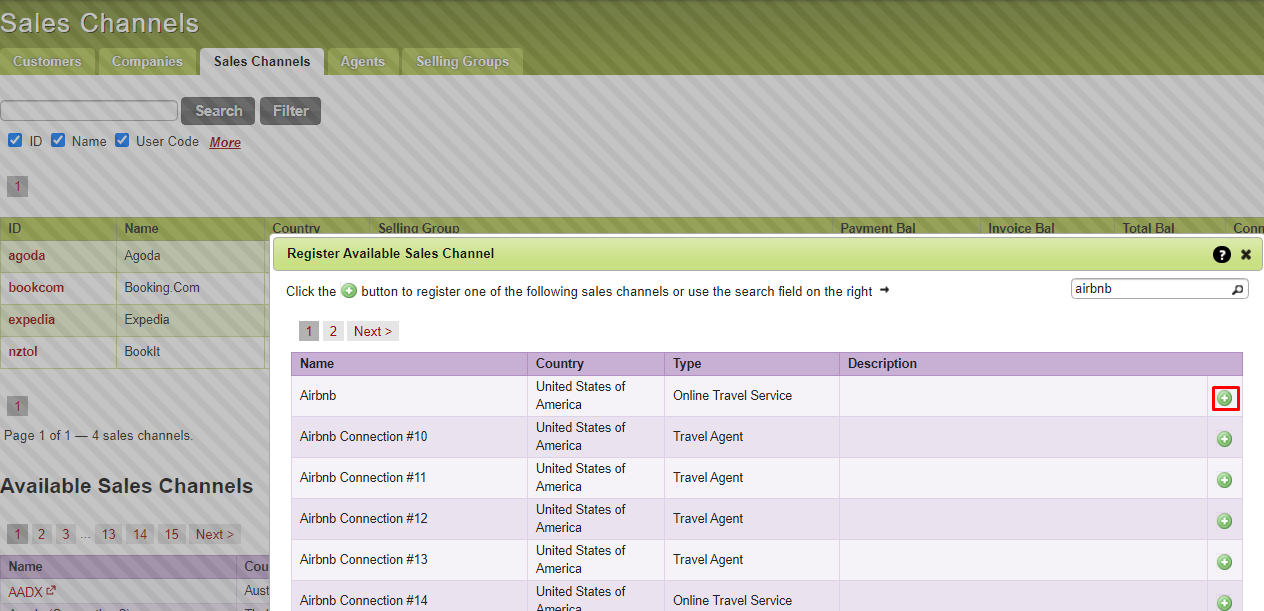Go to page 2 in dialog results
1264x611 pixels.
333,331
